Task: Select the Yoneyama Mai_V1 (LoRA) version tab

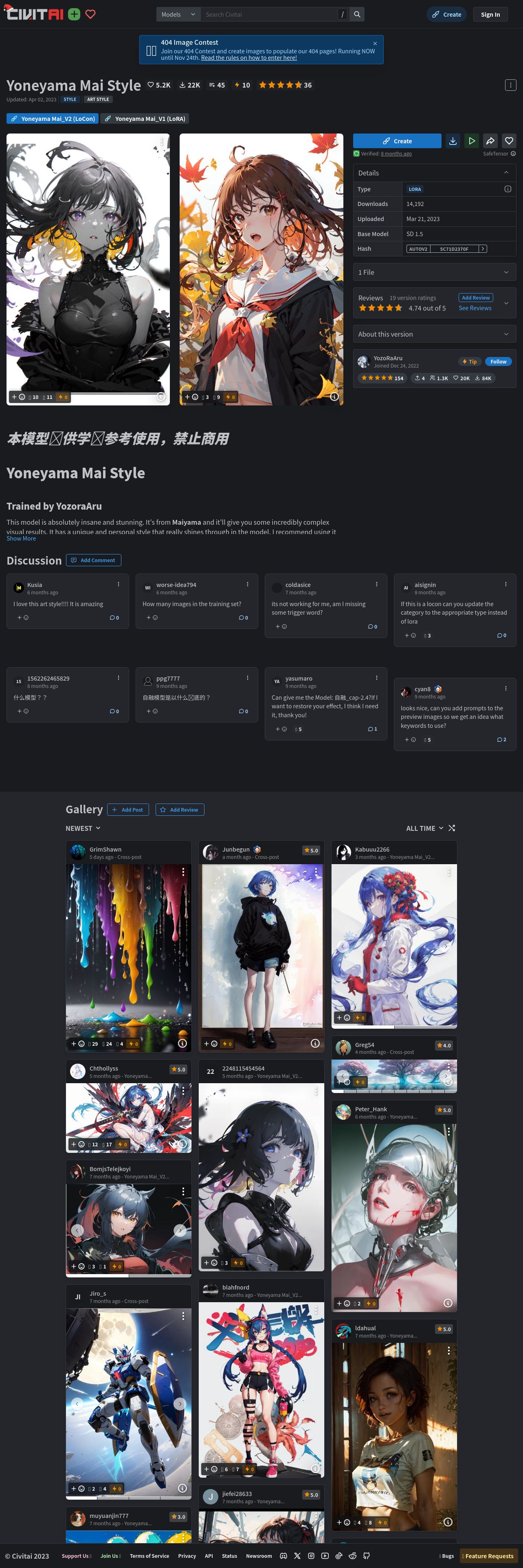Action: point(145,119)
